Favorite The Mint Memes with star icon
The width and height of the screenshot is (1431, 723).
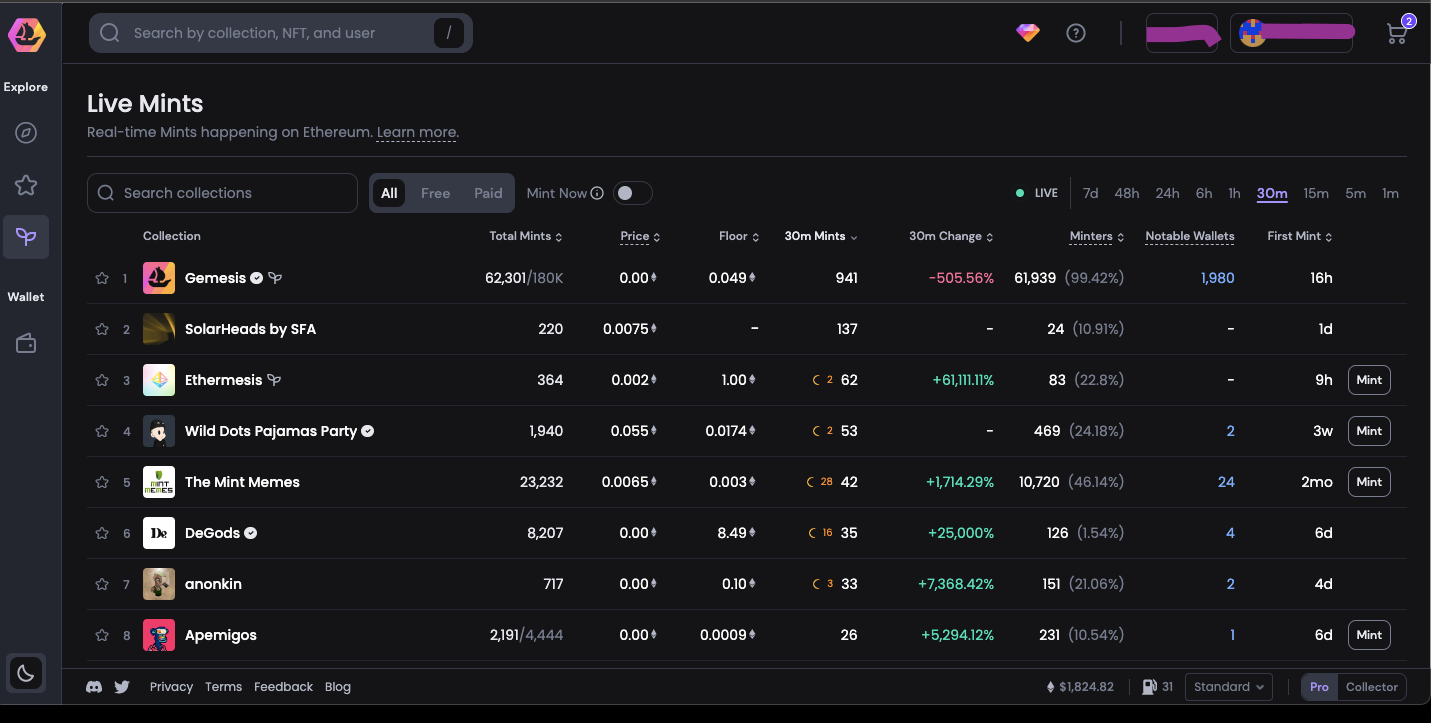[101, 482]
